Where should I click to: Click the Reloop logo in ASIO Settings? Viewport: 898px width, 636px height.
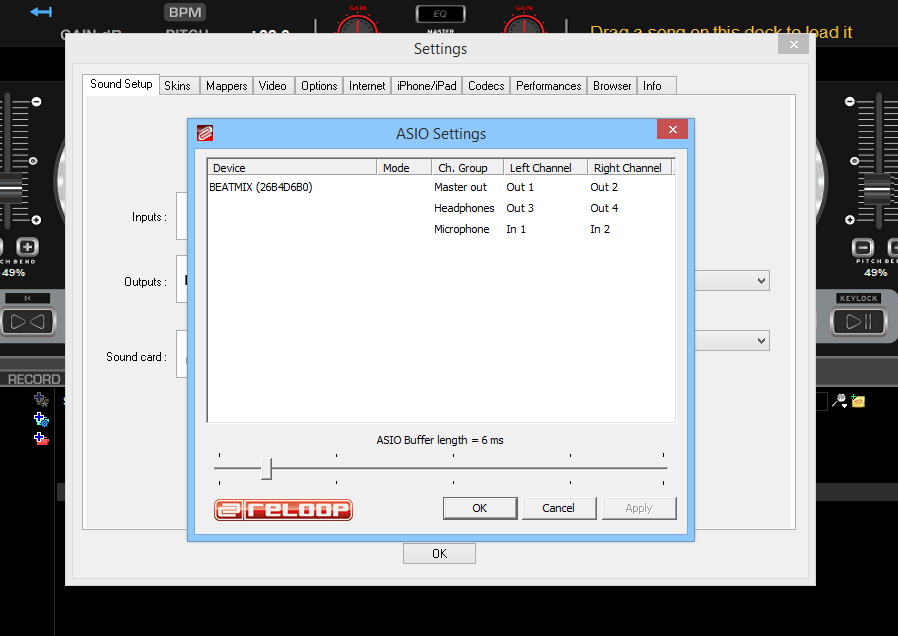283,510
